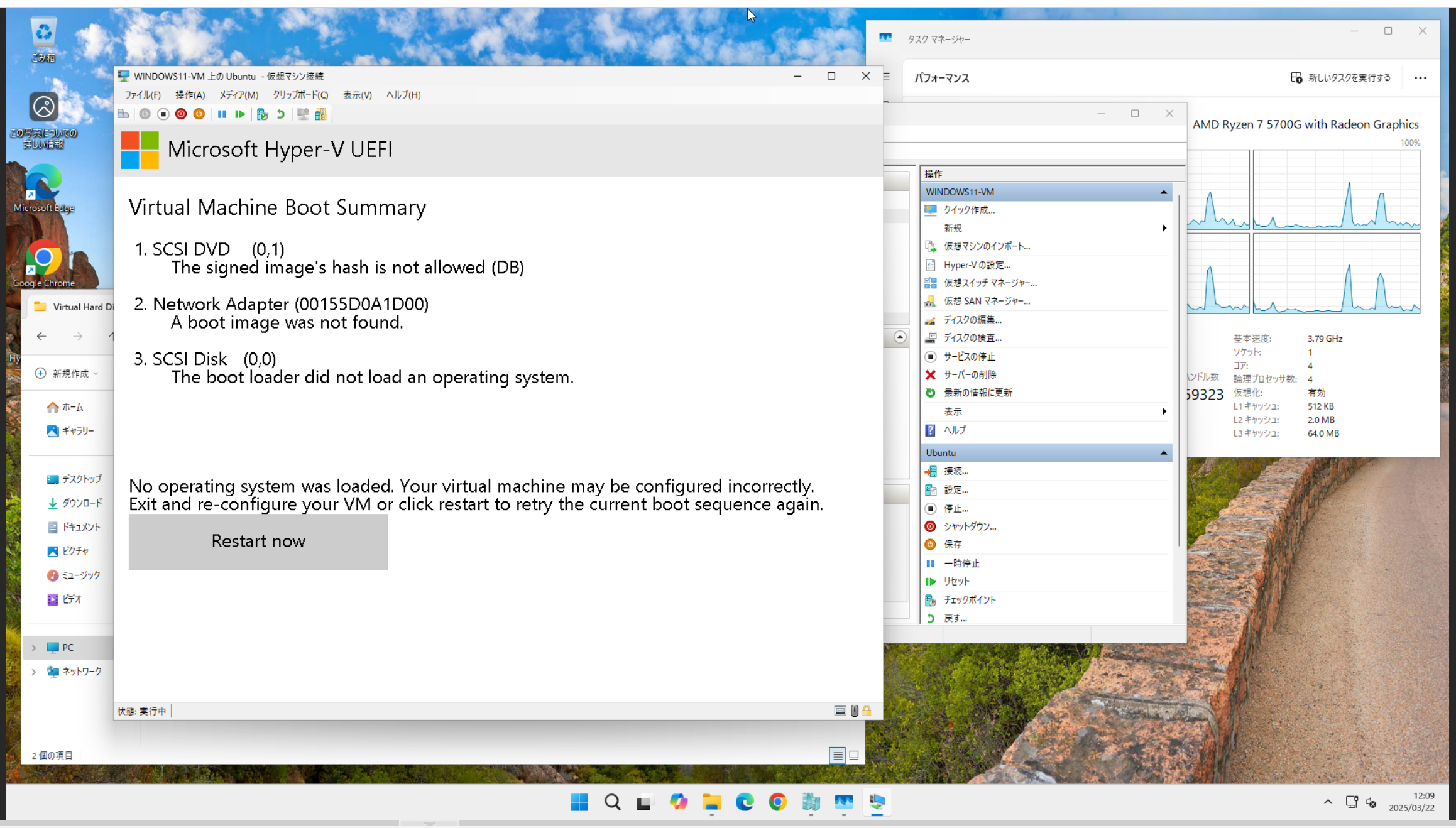
Task: Expand the 新規 submenu arrow
Action: (1164, 228)
